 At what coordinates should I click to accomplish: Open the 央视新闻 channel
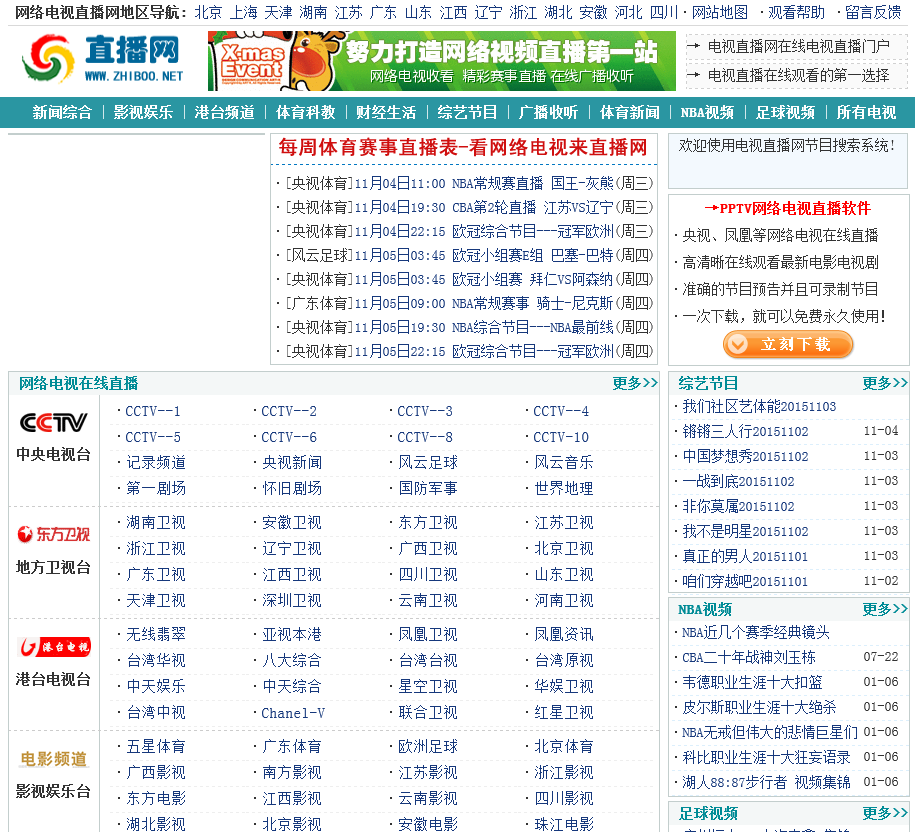[292, 463]
